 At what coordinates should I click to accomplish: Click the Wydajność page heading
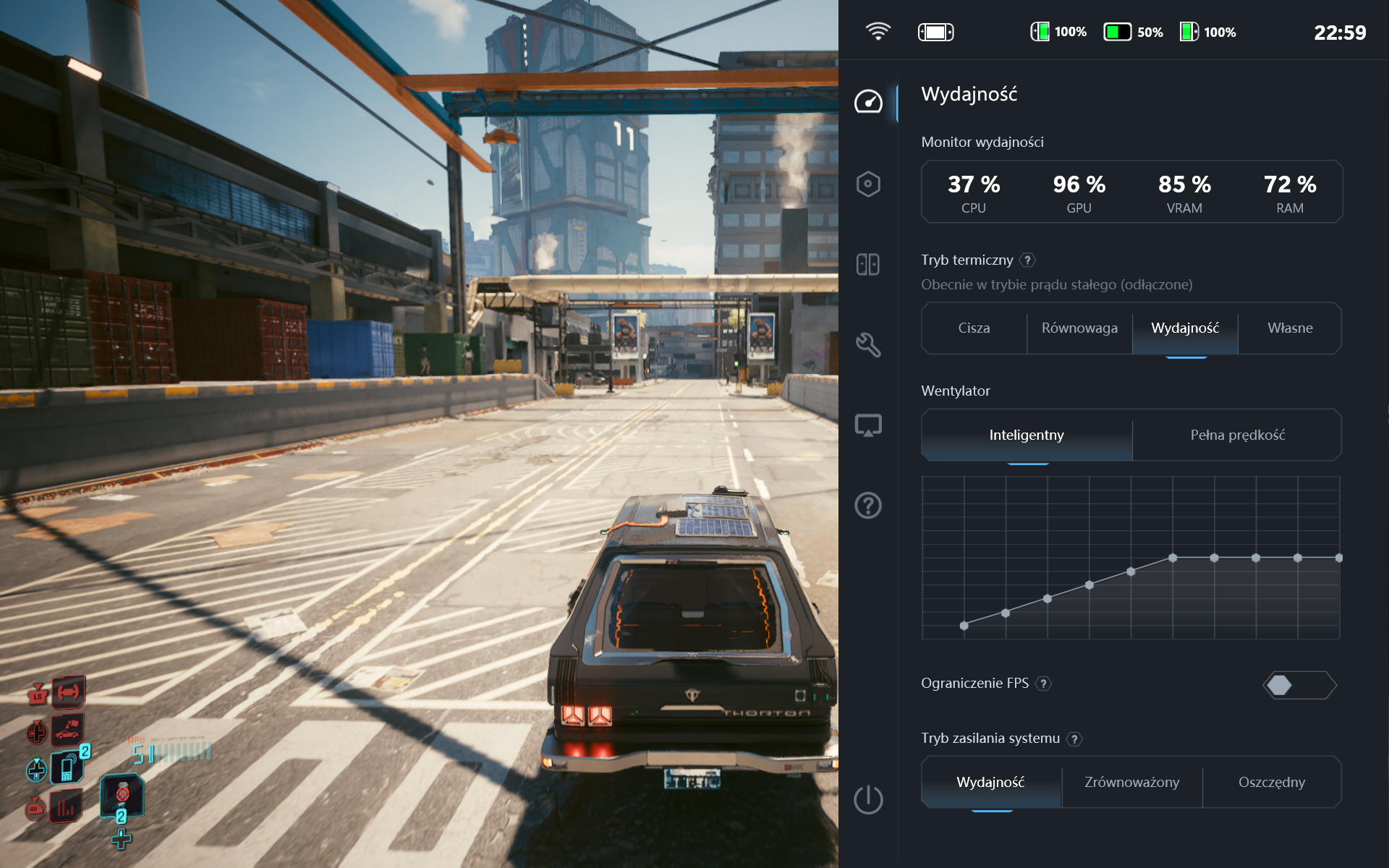(x=969, y=94)
